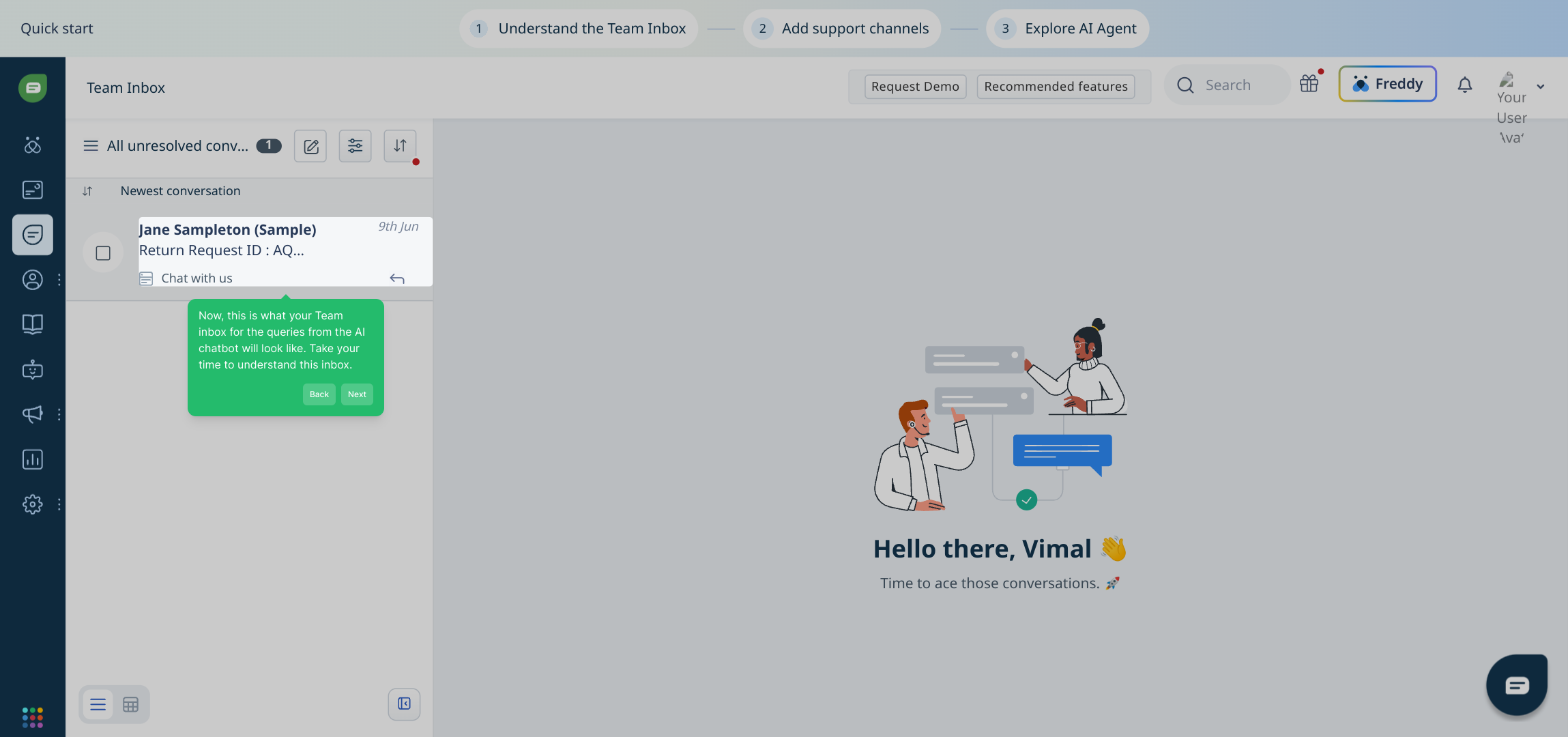Image resolution: width=1568 pixels, height=737 pixels.
Task: Switch to table view layout
Action: (130, 704)
